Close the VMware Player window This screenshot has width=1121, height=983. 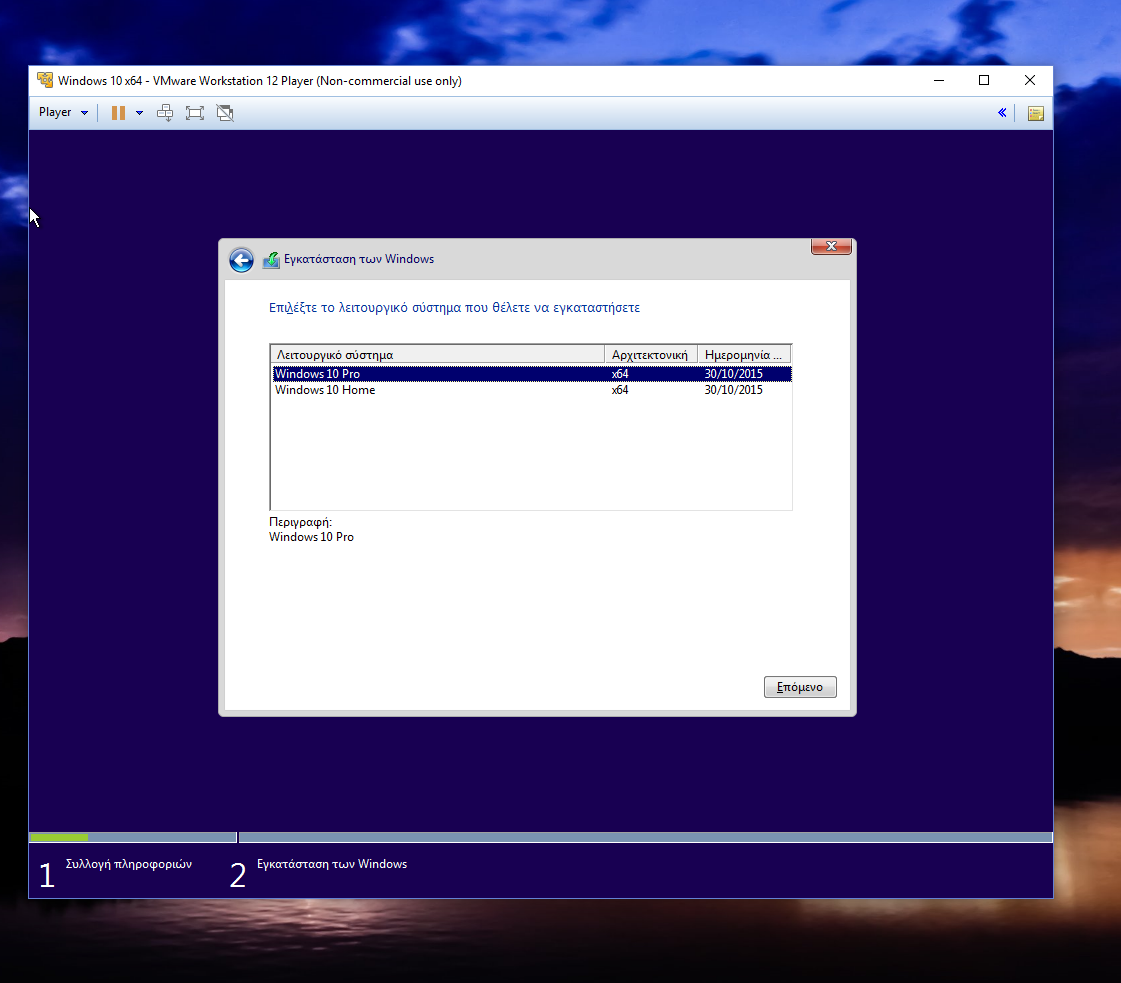[x=1029, y=80]
